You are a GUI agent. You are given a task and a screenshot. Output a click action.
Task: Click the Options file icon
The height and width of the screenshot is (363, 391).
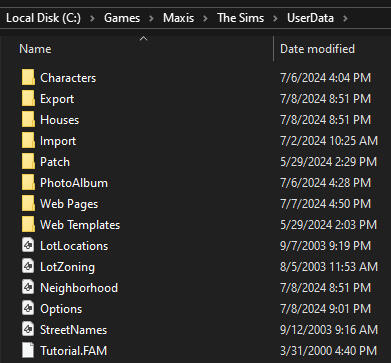[28, 309]
